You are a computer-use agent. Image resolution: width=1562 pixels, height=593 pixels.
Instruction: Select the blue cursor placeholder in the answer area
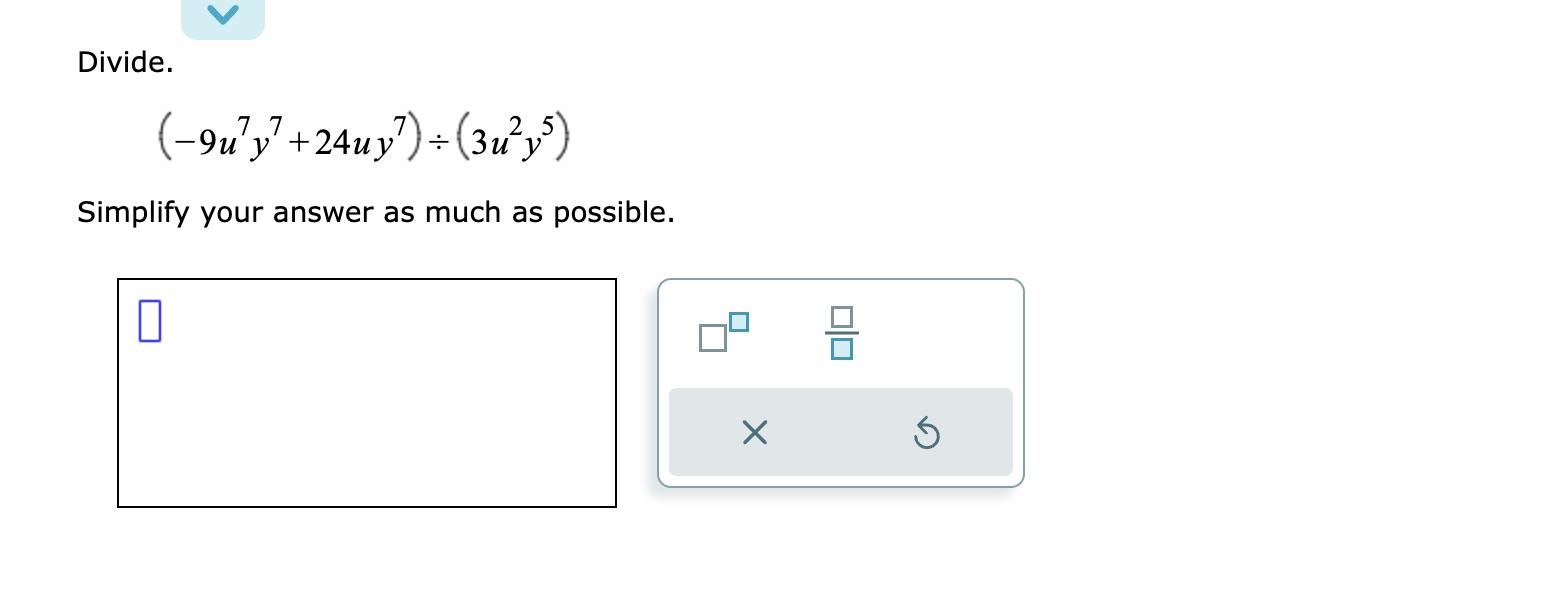click(x=148, y=320)
